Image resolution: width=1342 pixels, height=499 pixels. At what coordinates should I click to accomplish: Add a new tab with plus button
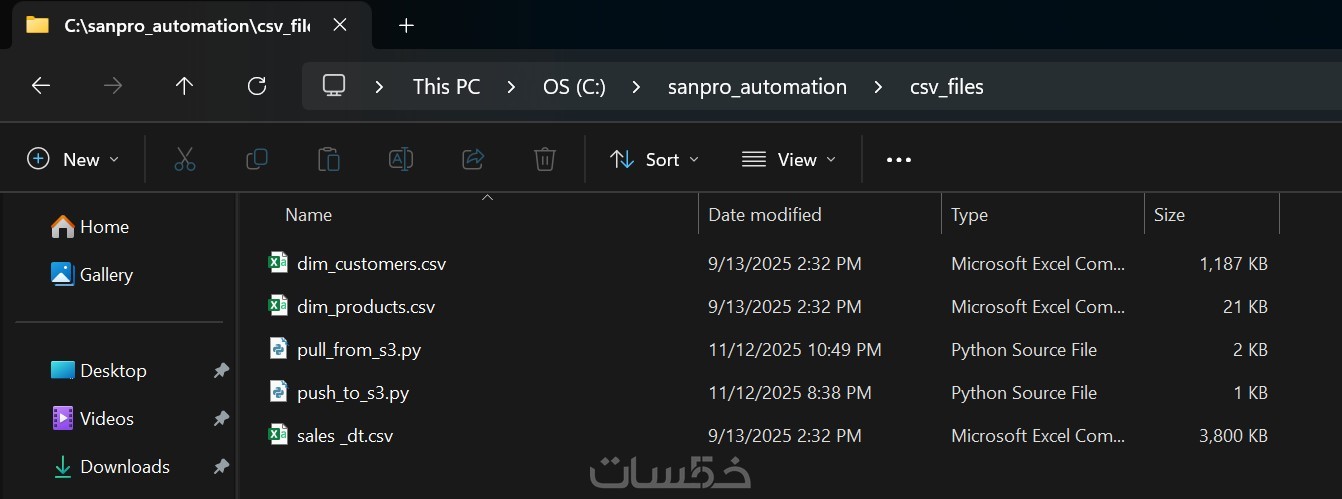click(x=406, y=26)
